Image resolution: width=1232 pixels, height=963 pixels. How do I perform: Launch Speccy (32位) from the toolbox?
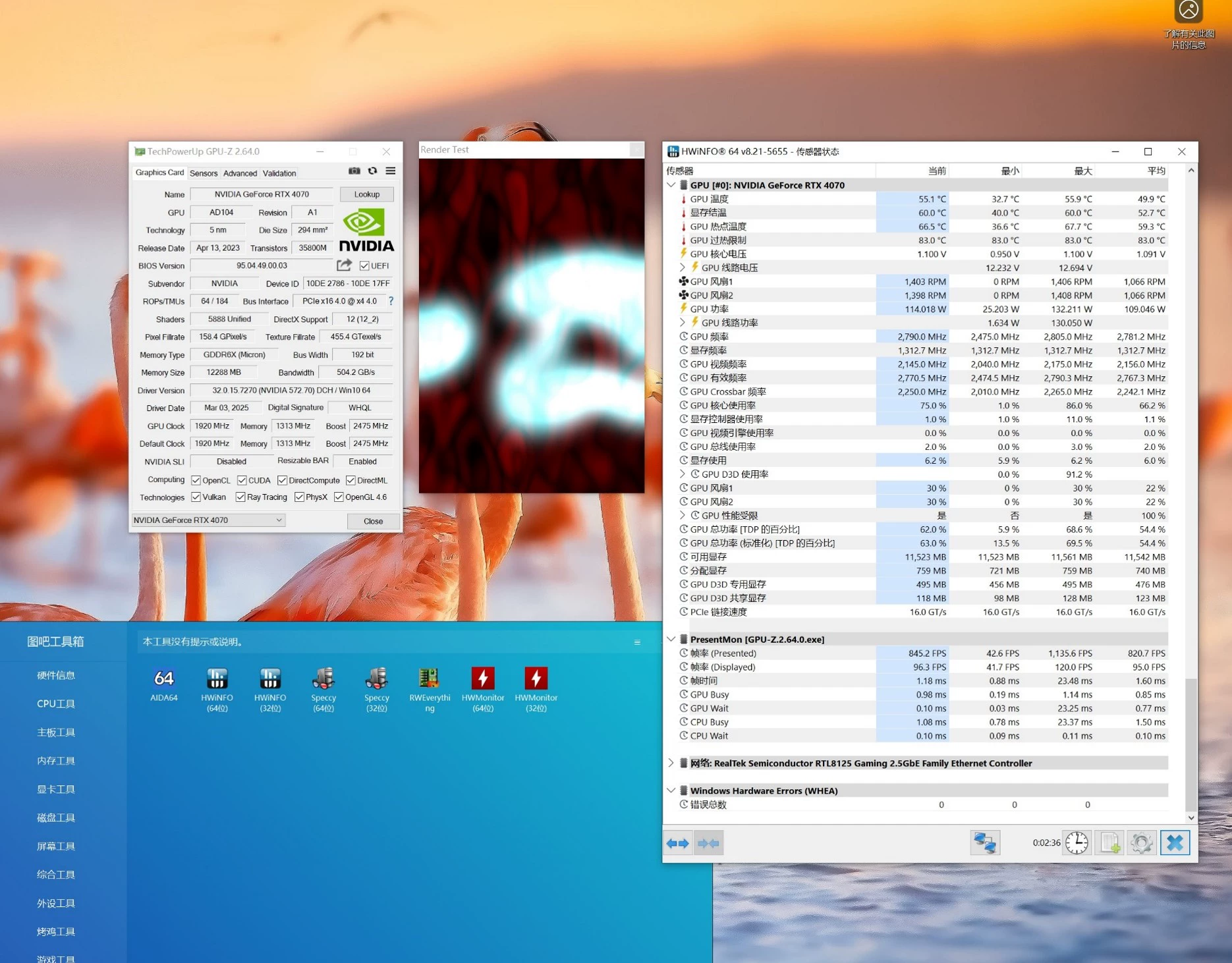pos(377,690)
